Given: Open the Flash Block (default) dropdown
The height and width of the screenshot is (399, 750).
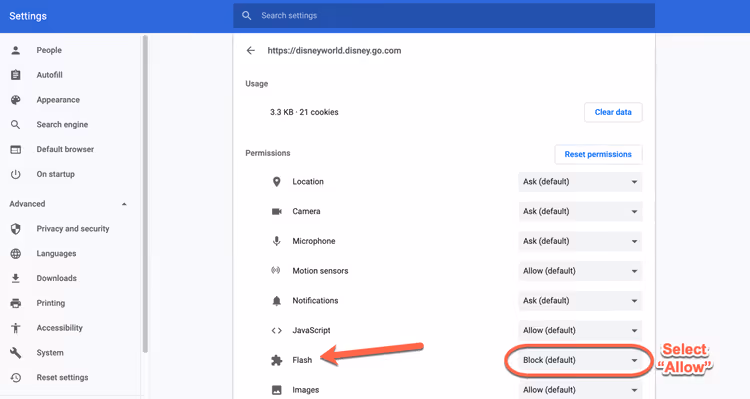Looking at the screenshot, I should [x=580, y=360].
